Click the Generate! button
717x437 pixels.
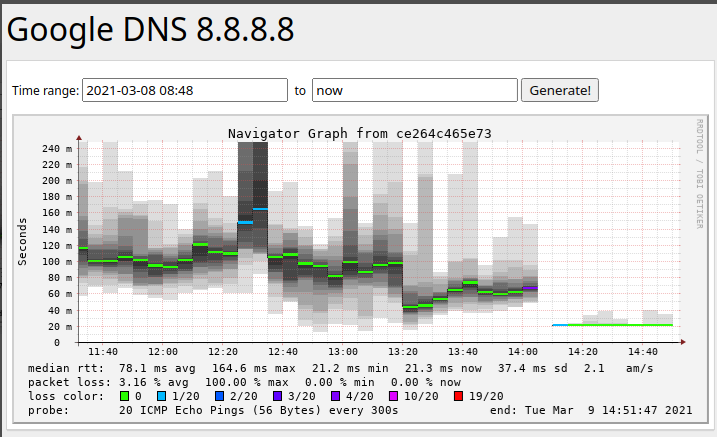click(x=560, y=90)
